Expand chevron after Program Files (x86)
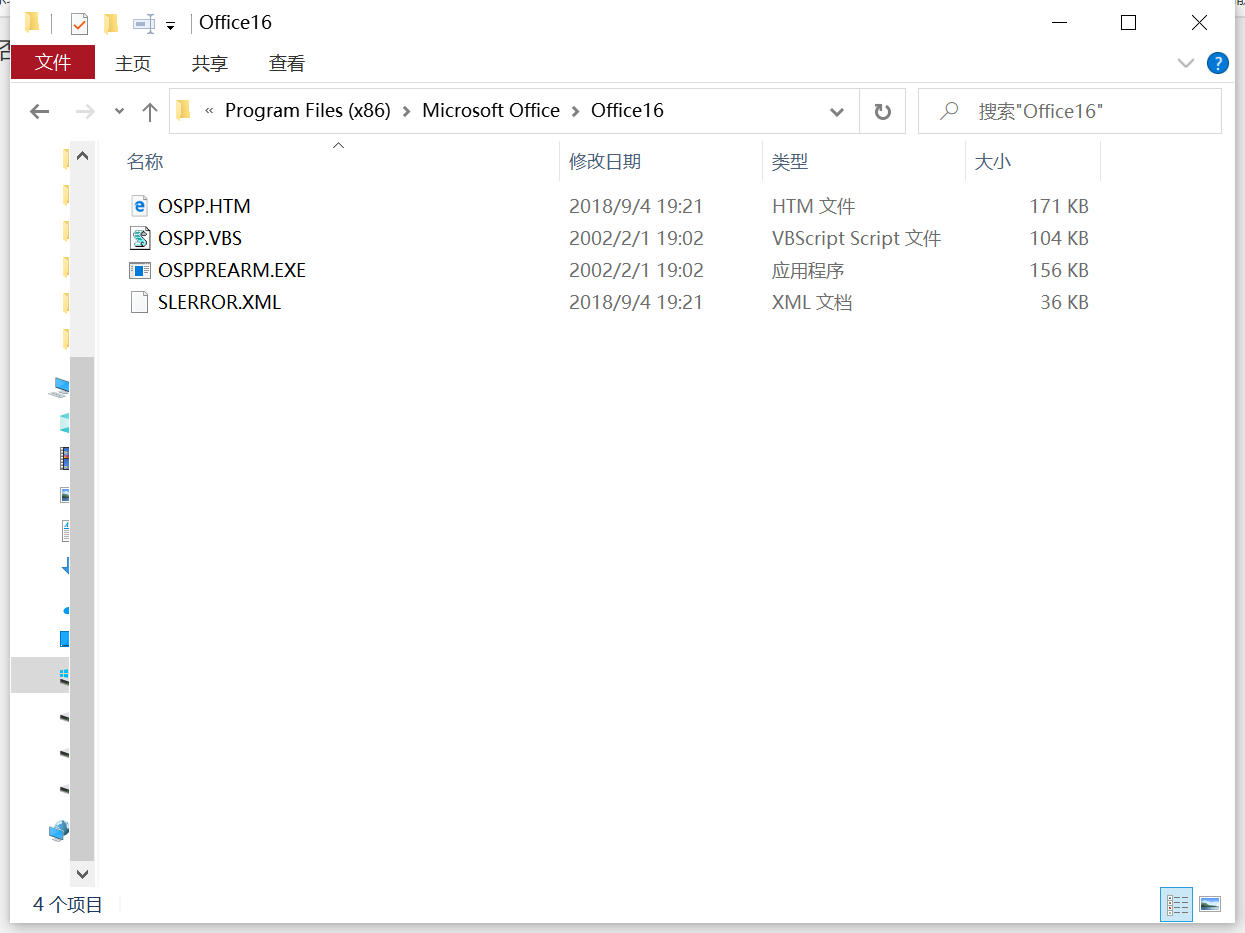This screenshot has height=933, width=1245. click(407, 111)
